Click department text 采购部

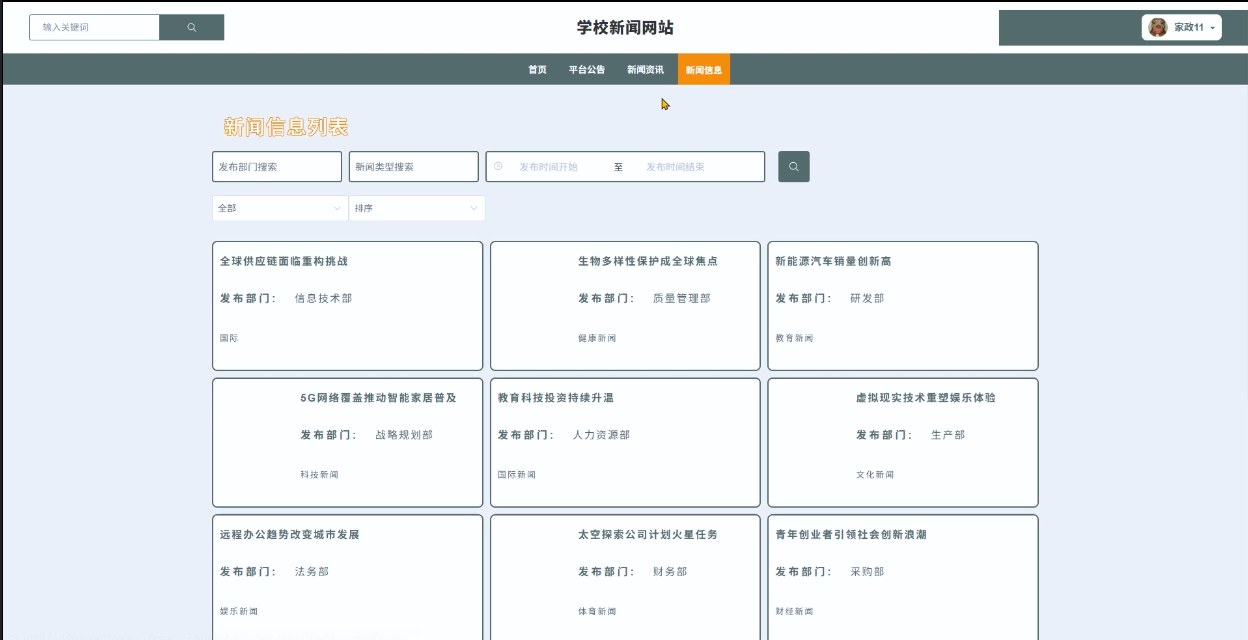pyautogui.click(x=867, y=572)
